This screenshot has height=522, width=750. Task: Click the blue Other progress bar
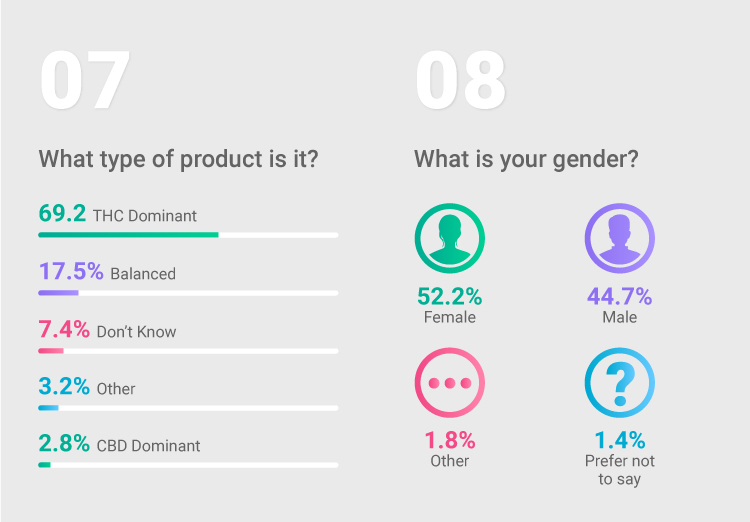[x=188, y=408]
